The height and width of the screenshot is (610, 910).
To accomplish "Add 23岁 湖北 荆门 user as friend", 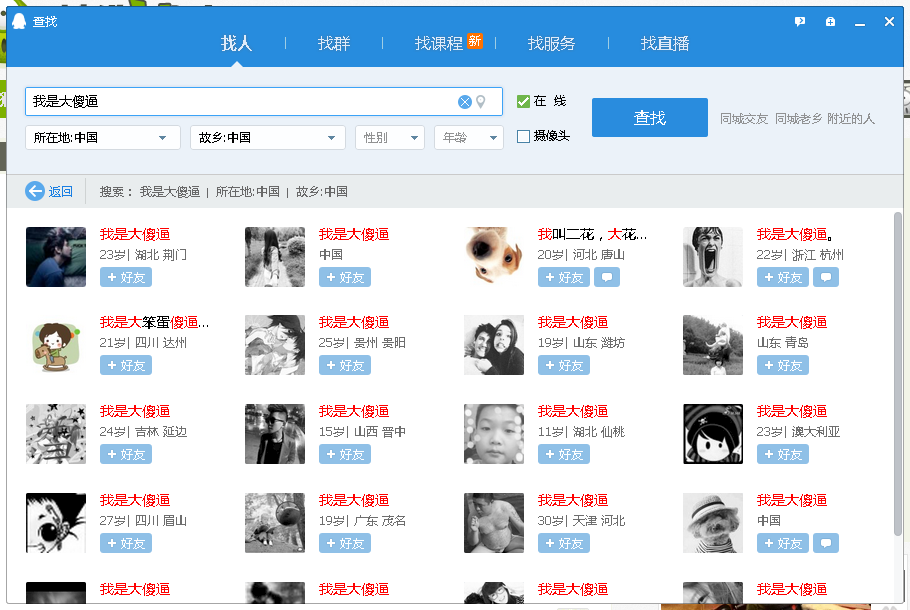I will 126,277.
